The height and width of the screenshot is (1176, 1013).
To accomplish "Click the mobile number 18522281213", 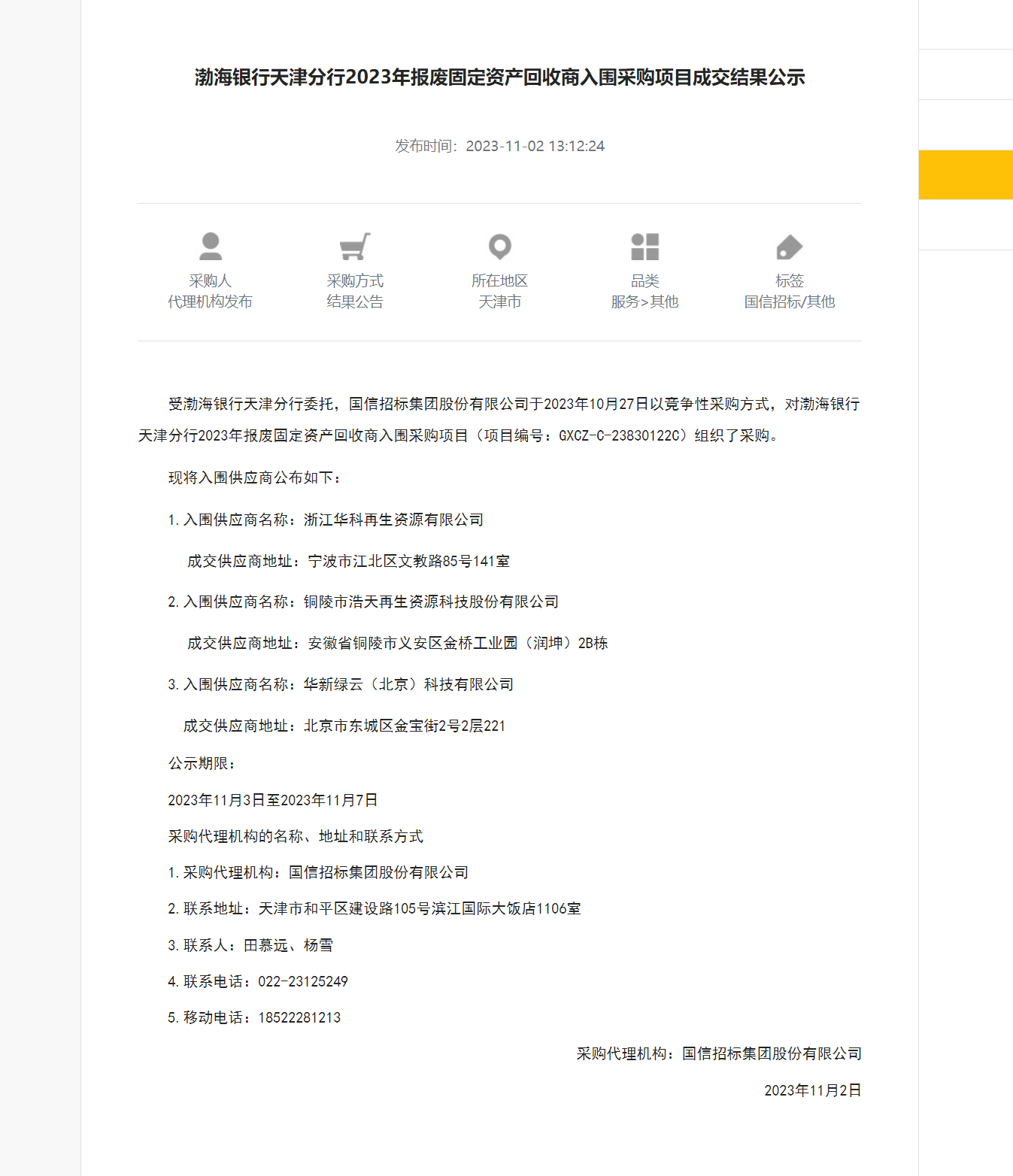I will click(299, 1017).
